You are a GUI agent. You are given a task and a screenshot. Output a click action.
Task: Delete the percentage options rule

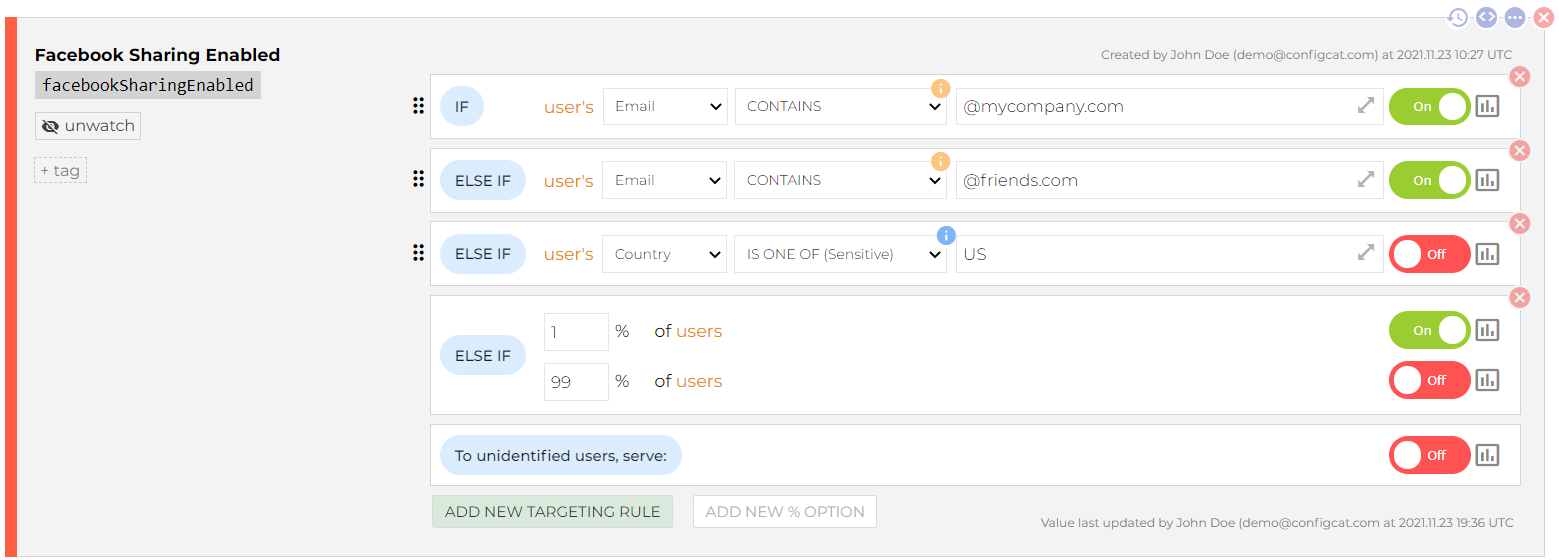[x=1519, y=297]
